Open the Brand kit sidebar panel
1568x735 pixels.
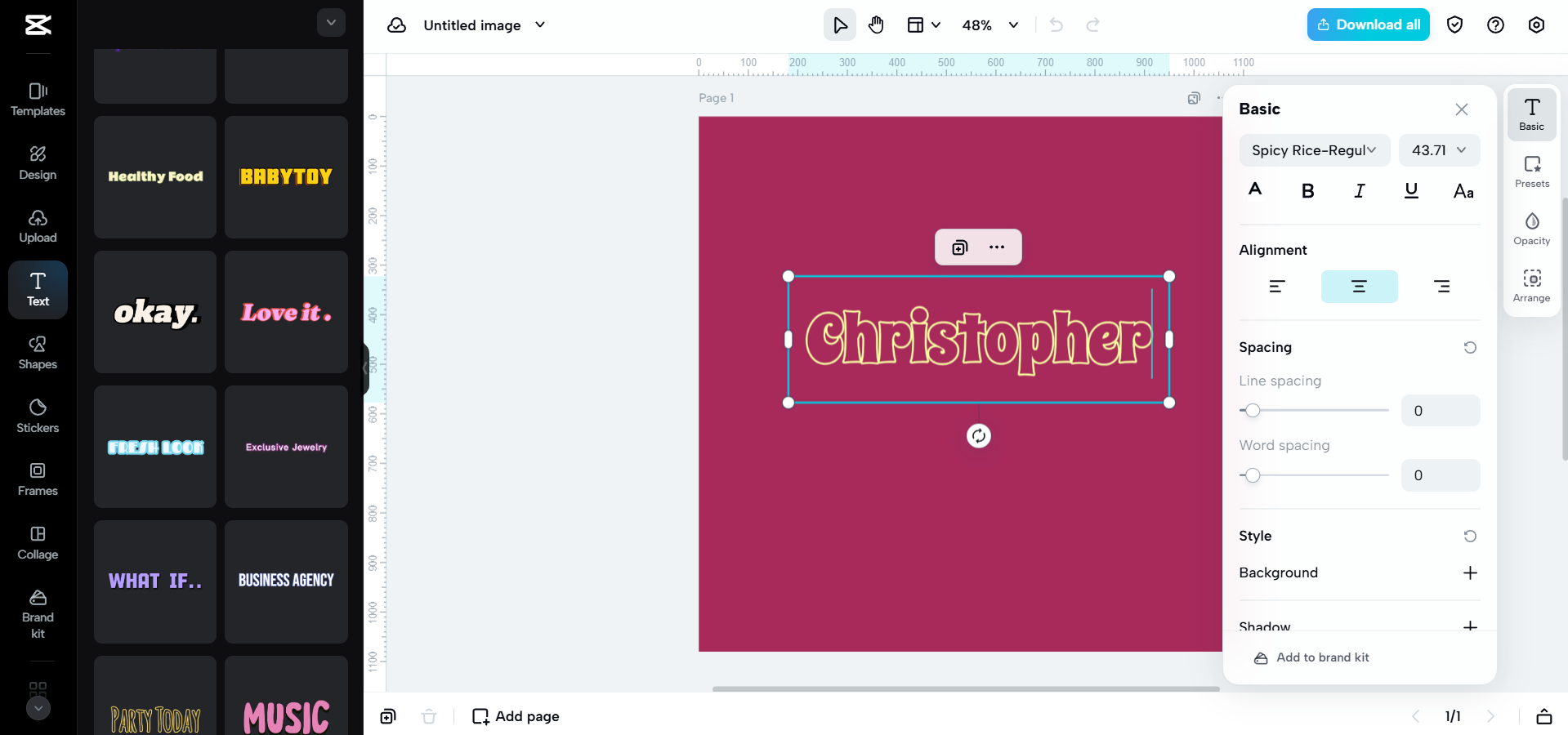click(x=38, y=614)
